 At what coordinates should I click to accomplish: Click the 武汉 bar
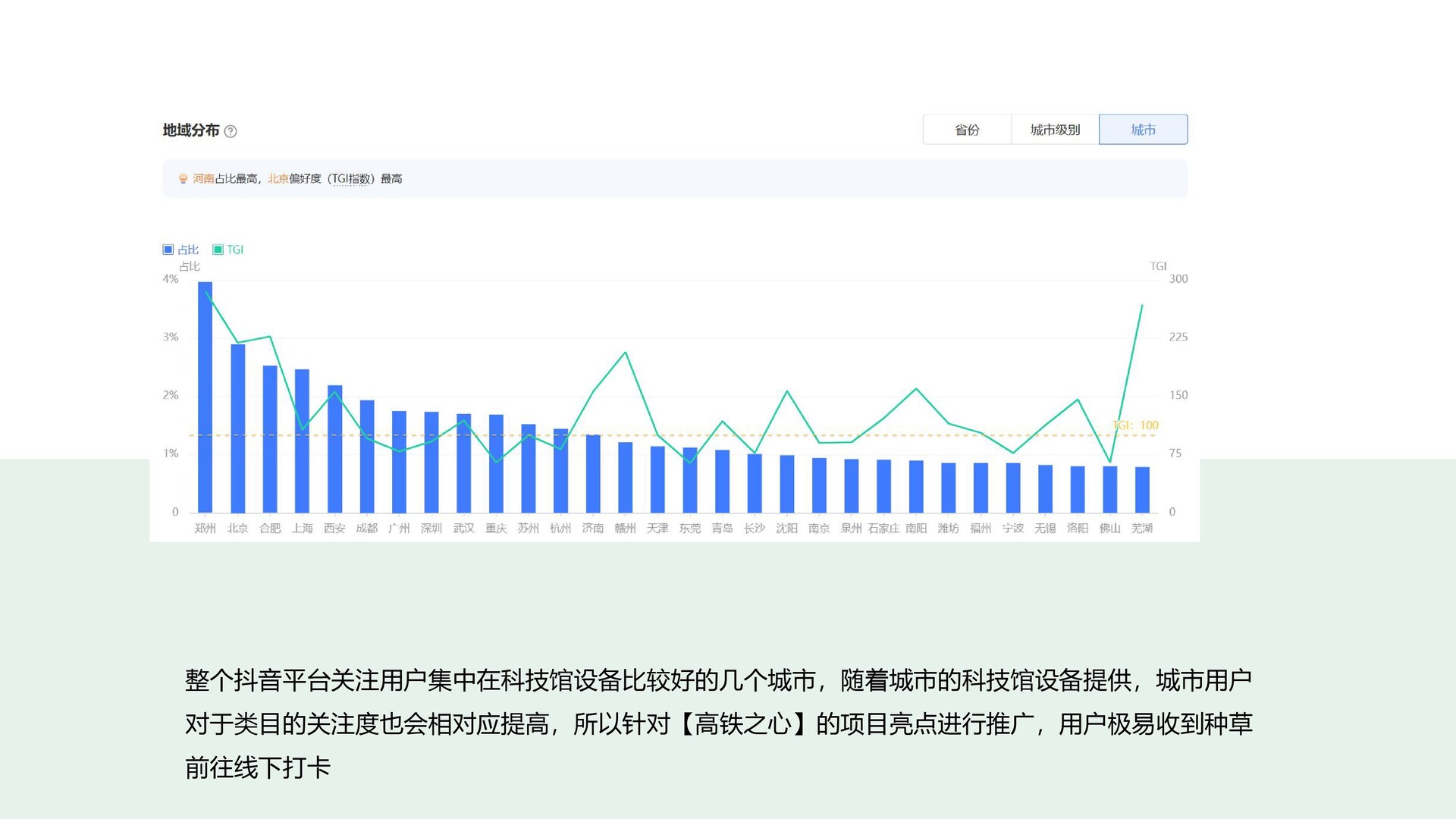tap(463, 463)
